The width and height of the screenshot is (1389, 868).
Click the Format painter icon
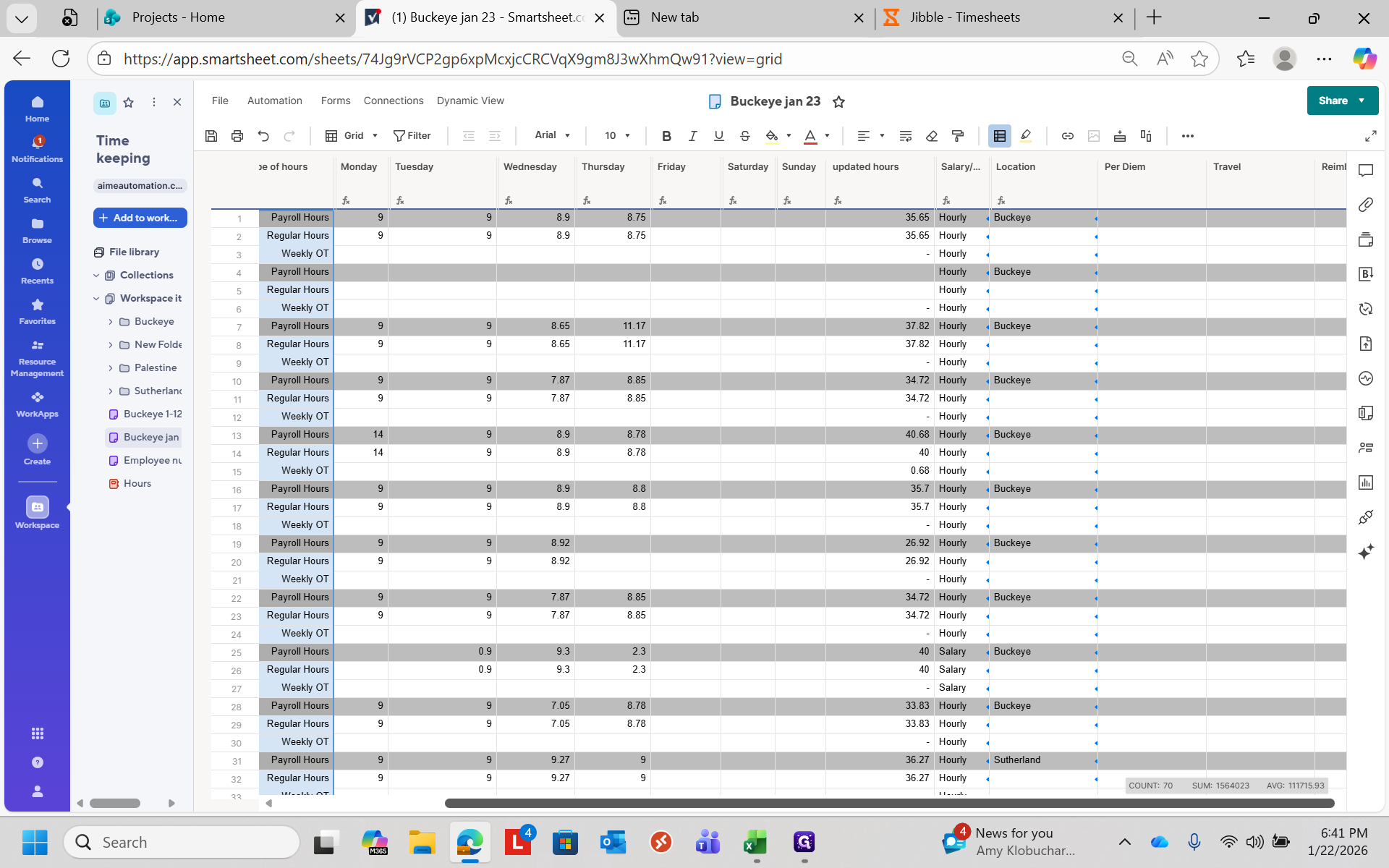958,136
